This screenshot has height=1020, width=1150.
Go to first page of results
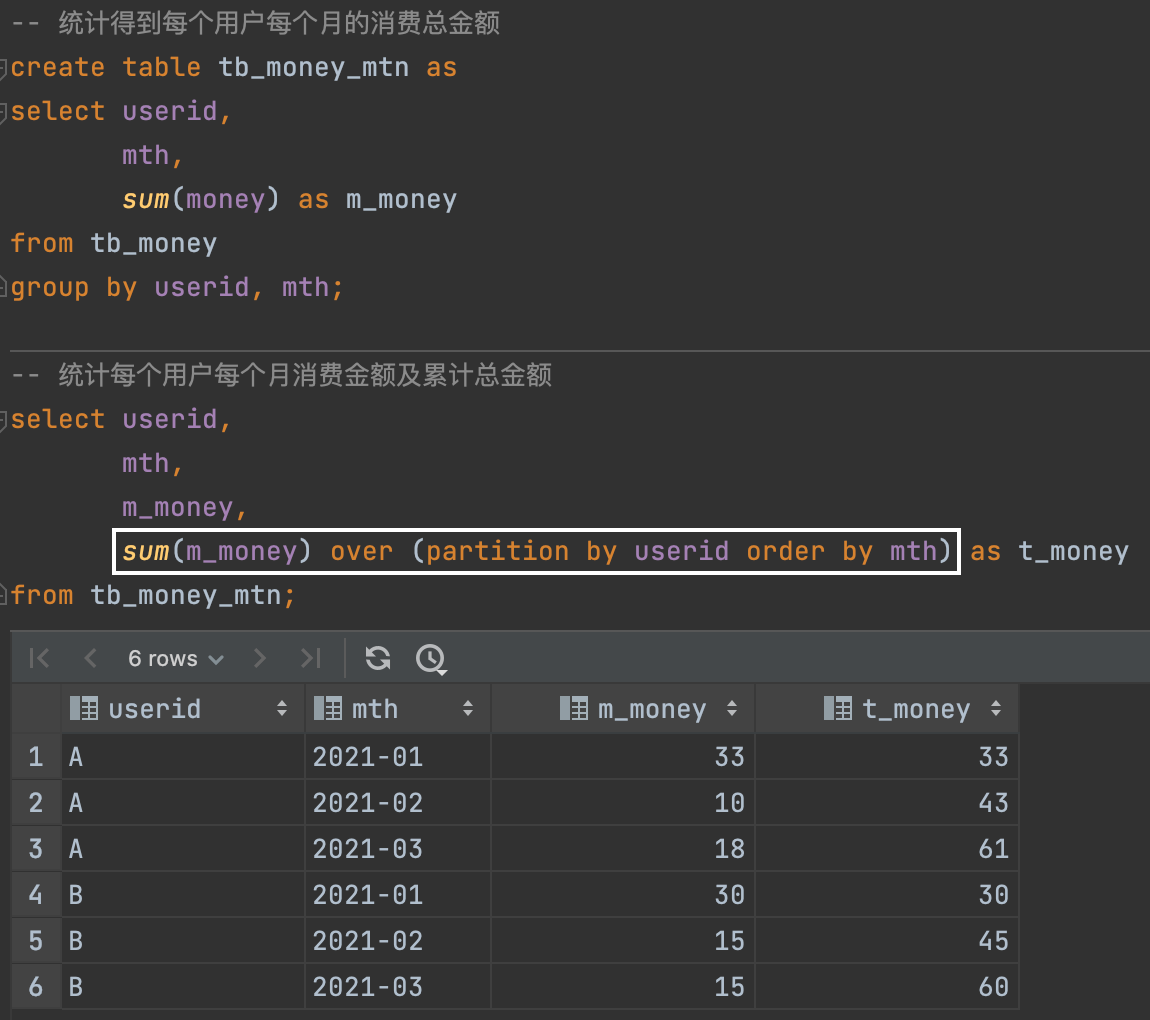tap(40, 658)
